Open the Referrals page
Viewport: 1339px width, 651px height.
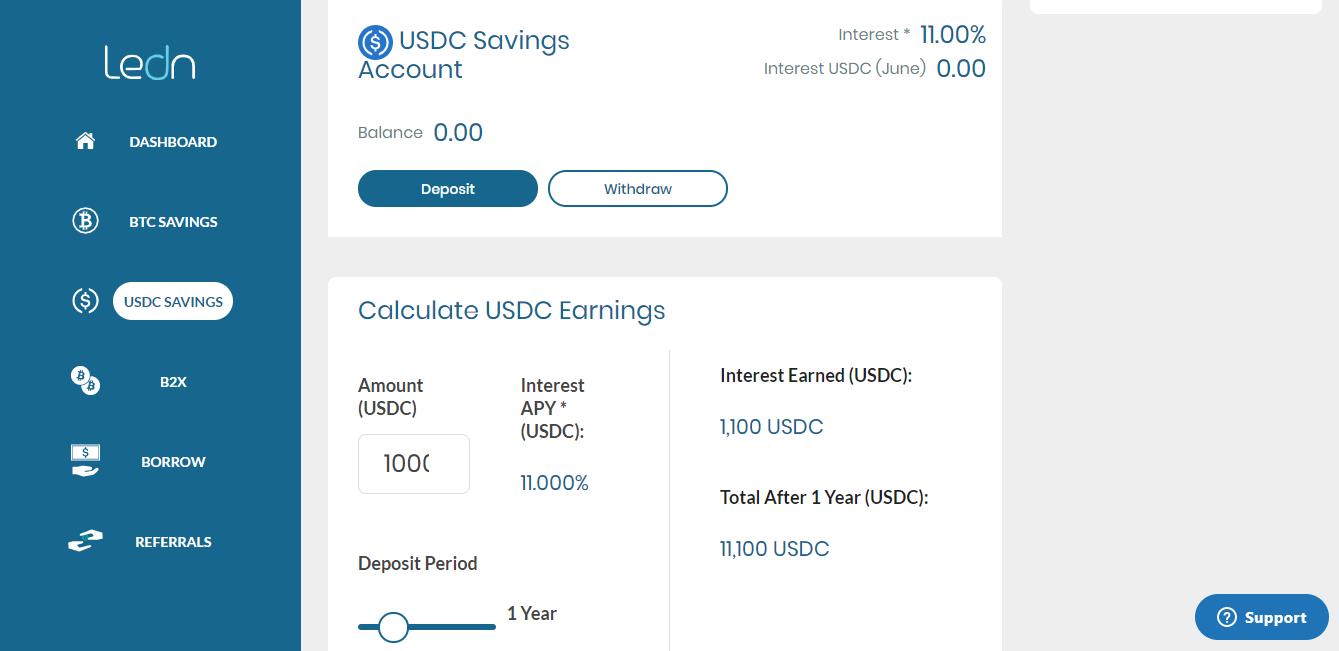click(173, 542)
